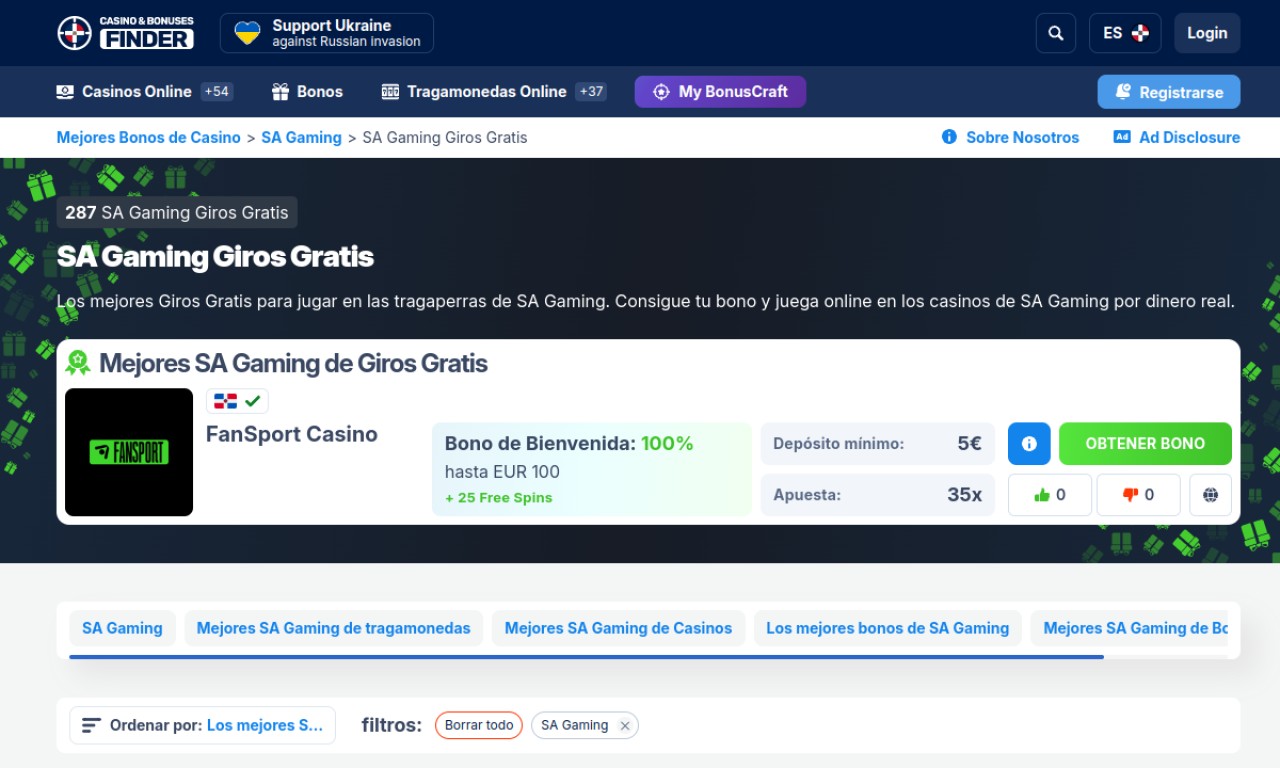
Task: Open the Bonos menu
Action: pos(307,92)
